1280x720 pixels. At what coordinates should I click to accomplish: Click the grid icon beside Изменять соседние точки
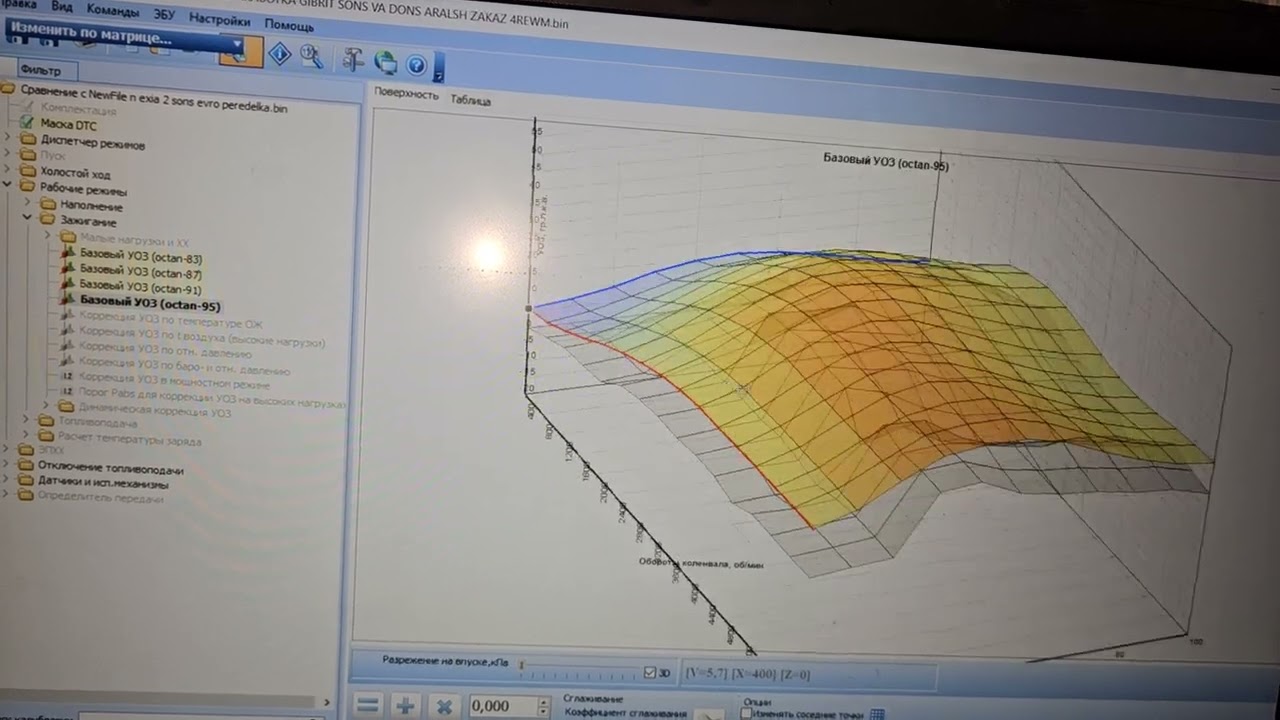point(878,714)
